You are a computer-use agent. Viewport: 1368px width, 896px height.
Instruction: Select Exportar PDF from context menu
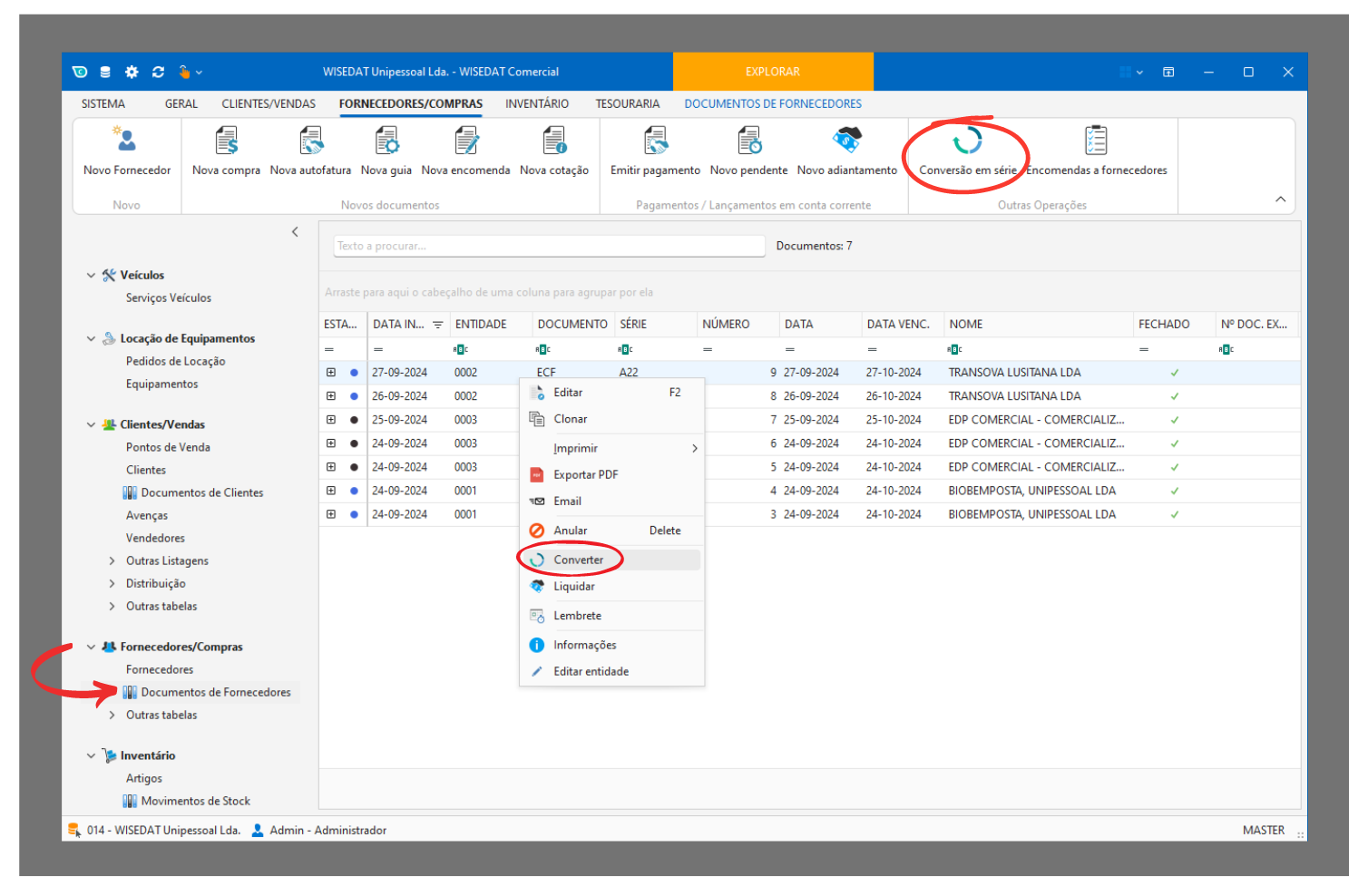tap(585, 474)
